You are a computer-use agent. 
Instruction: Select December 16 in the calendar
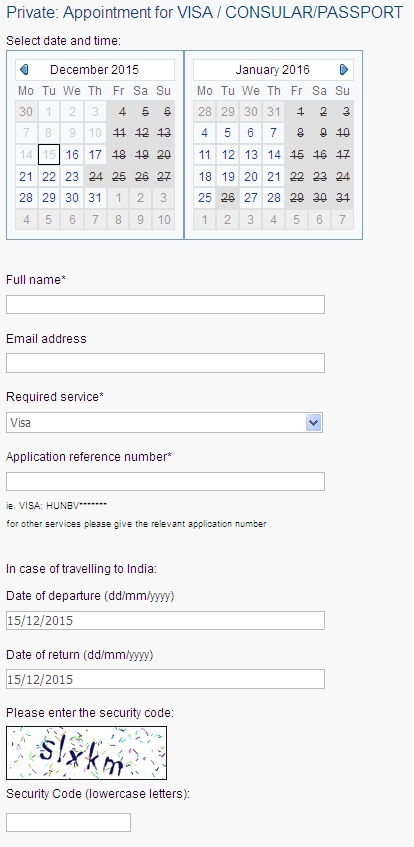tap(72, 155)
